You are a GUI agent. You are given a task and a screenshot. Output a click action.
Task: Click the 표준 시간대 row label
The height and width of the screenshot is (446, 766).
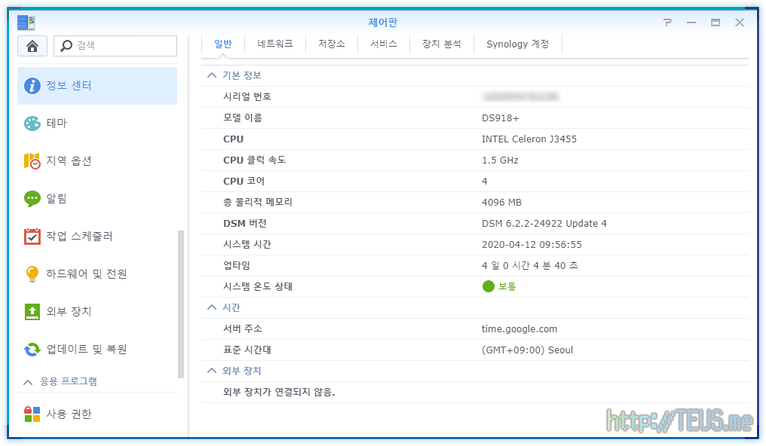(247, 350)
